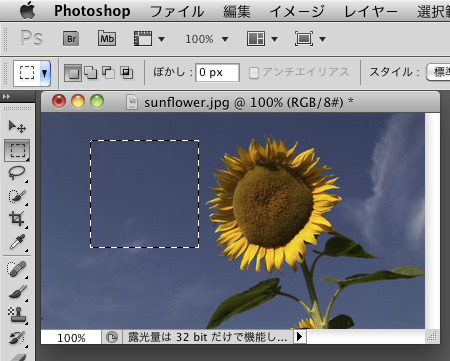This screenshot has width=450, height=361.
Task: Select Subtract from Selection mode button
Action: coord(108,73)
